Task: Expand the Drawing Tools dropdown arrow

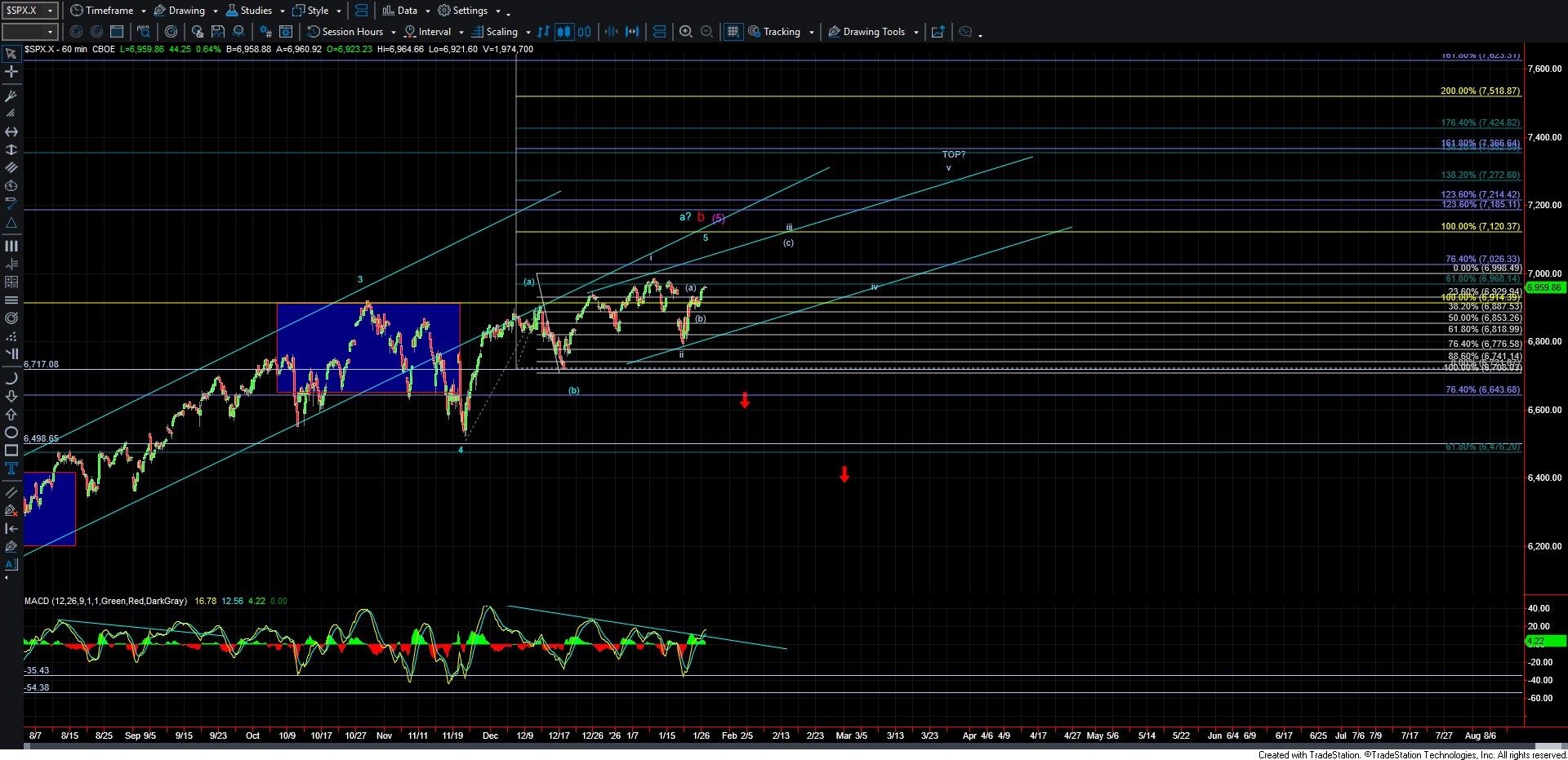Action: click(915, 33)
